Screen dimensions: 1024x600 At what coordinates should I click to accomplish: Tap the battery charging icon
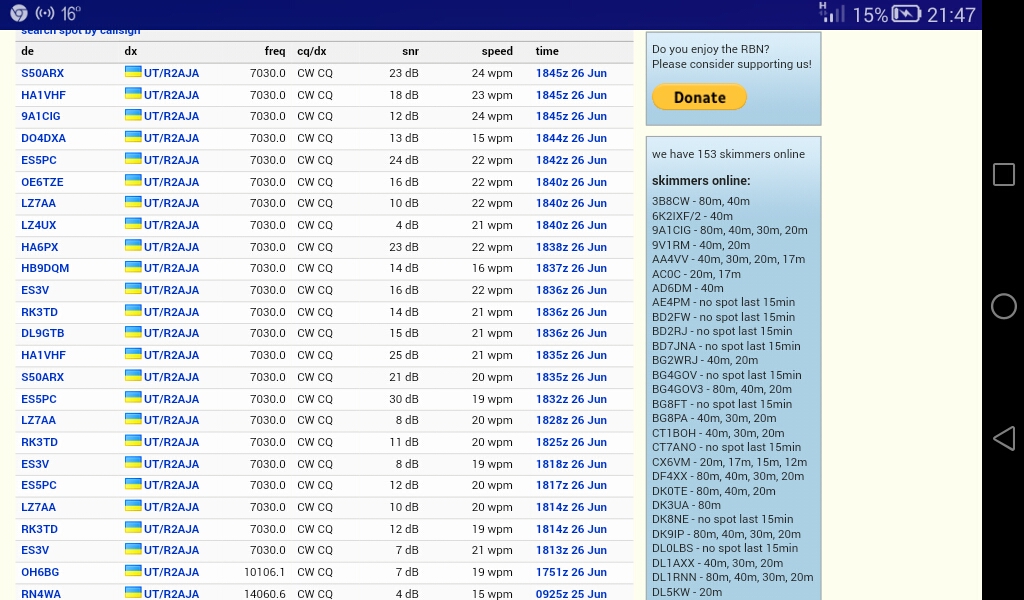pos(906,14)
